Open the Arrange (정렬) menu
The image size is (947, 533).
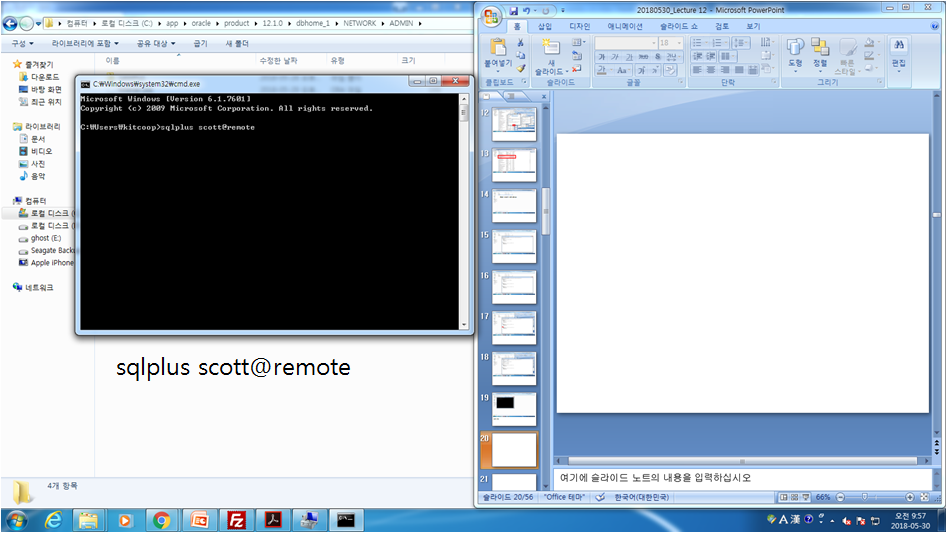[820, 55]
